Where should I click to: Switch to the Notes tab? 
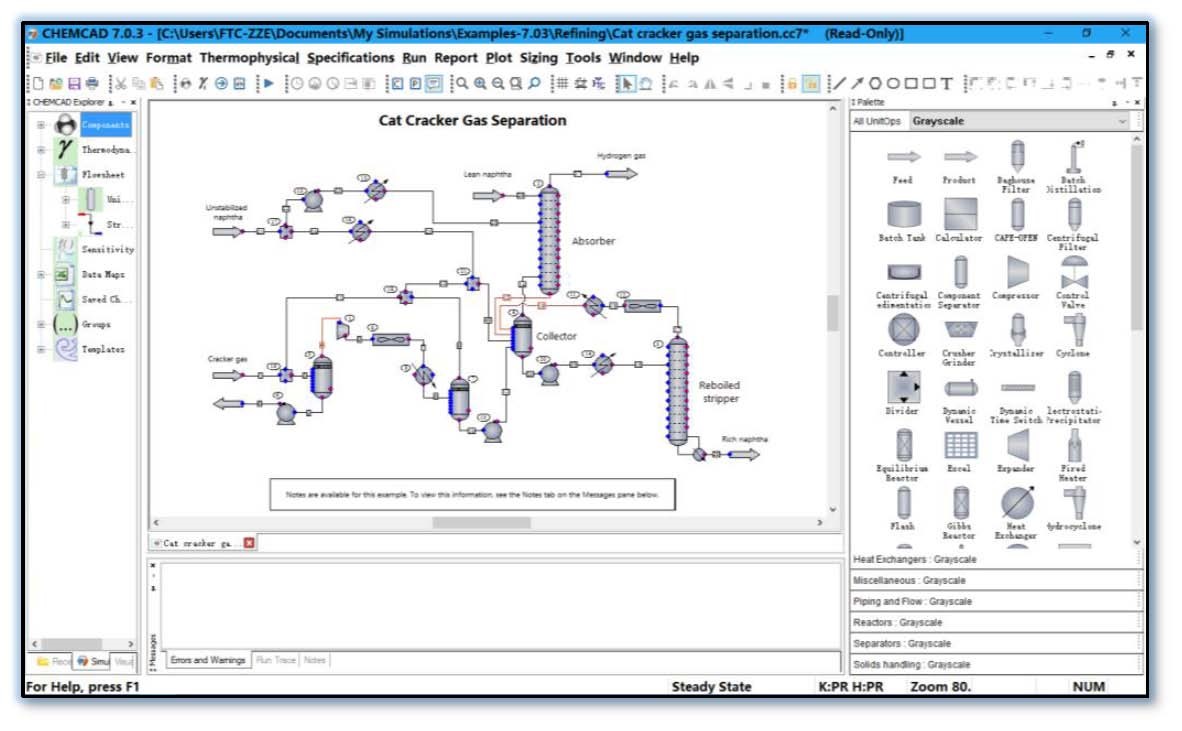coord(315,660)
